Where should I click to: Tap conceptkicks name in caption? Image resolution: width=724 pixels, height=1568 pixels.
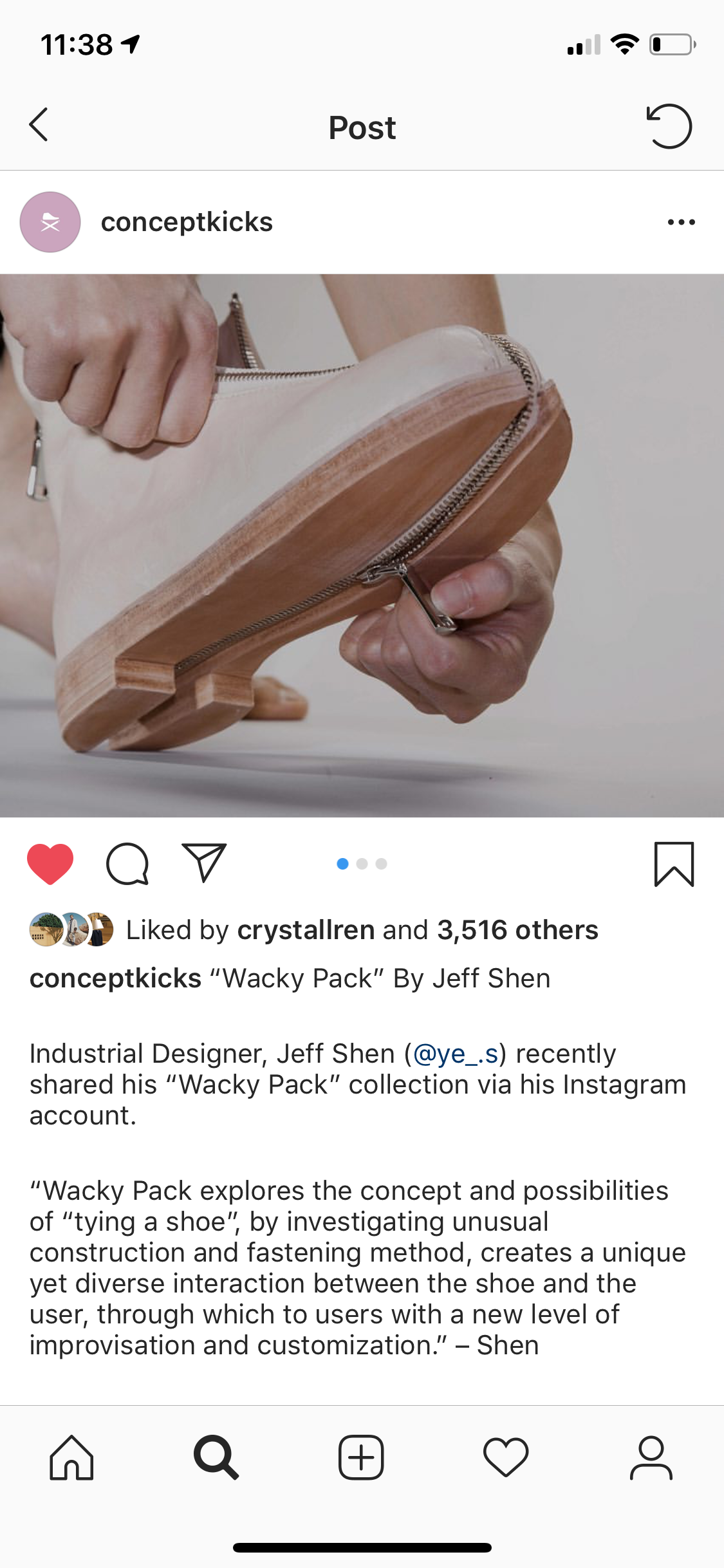click(x=116, y=978)
